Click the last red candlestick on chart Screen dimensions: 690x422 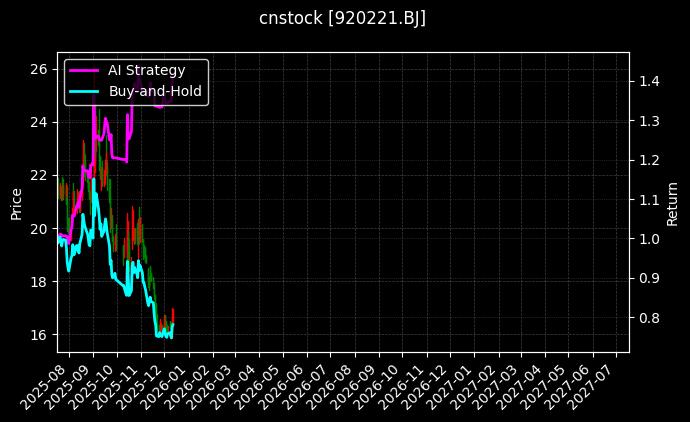point(173,315)
